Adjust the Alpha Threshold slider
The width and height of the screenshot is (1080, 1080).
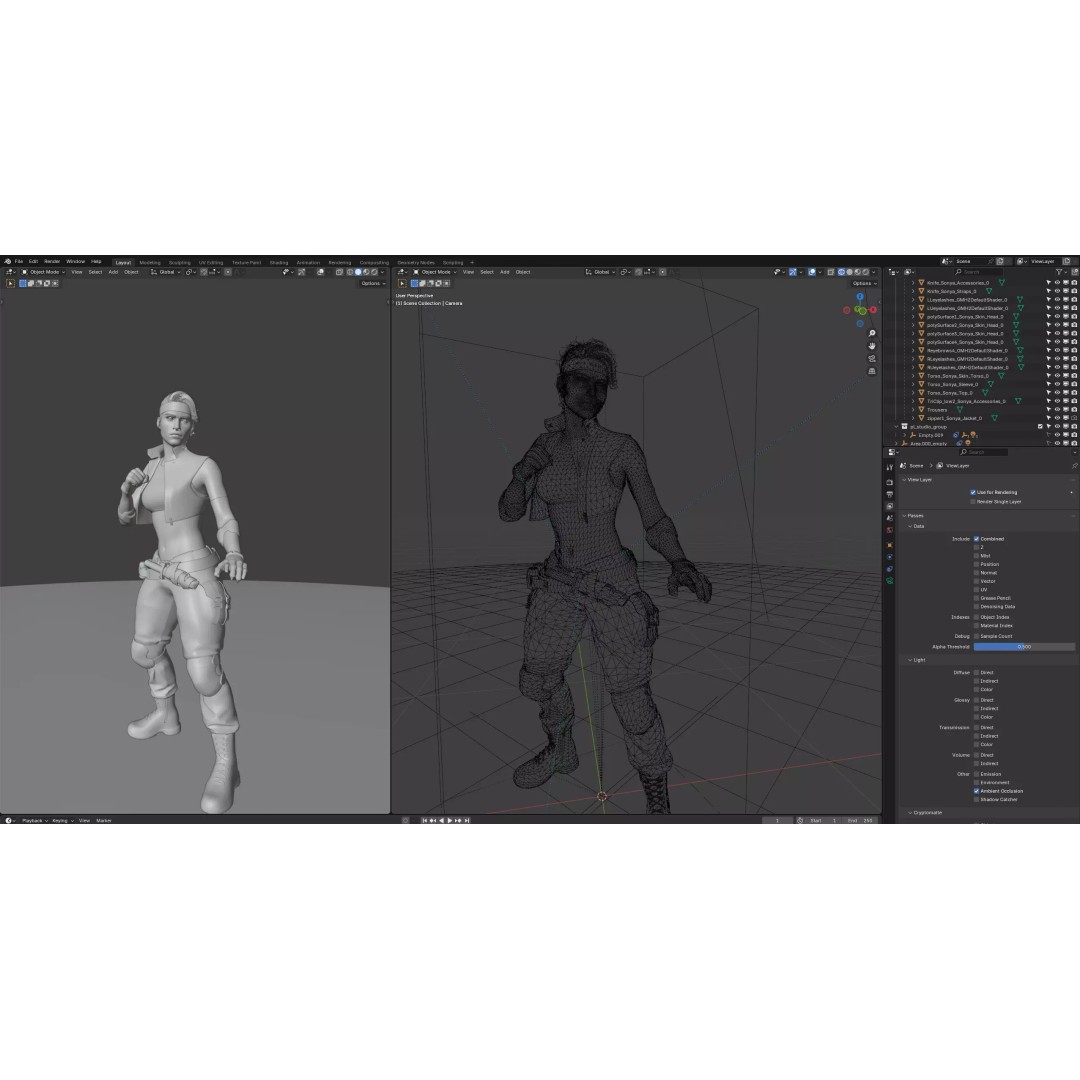pyautogui.click(x=1024, y=647)
